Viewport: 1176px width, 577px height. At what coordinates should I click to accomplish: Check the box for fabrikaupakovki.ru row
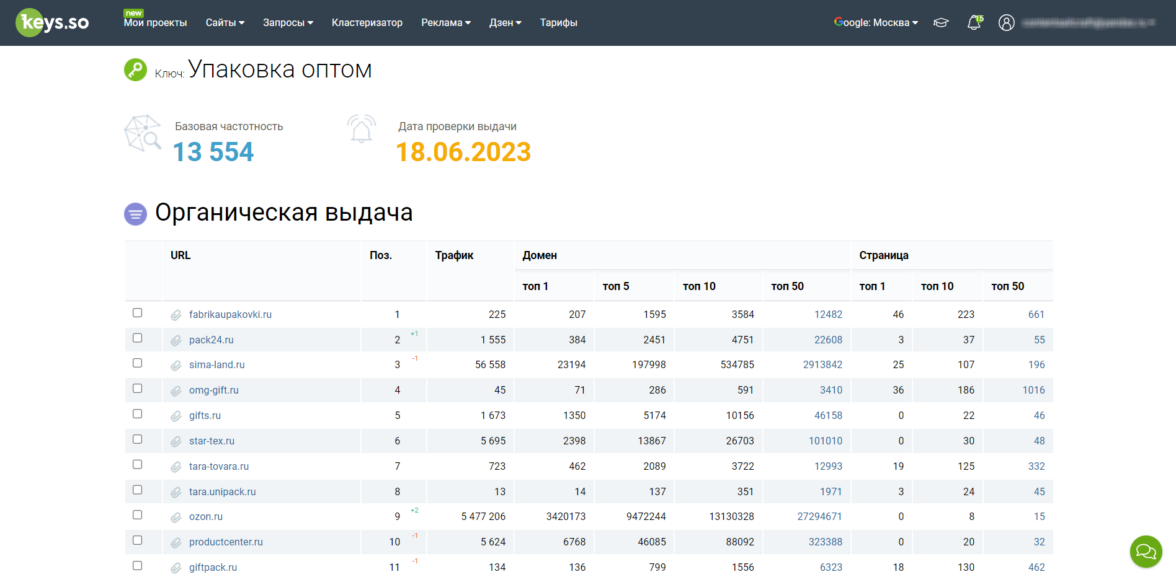click(138, 313)
